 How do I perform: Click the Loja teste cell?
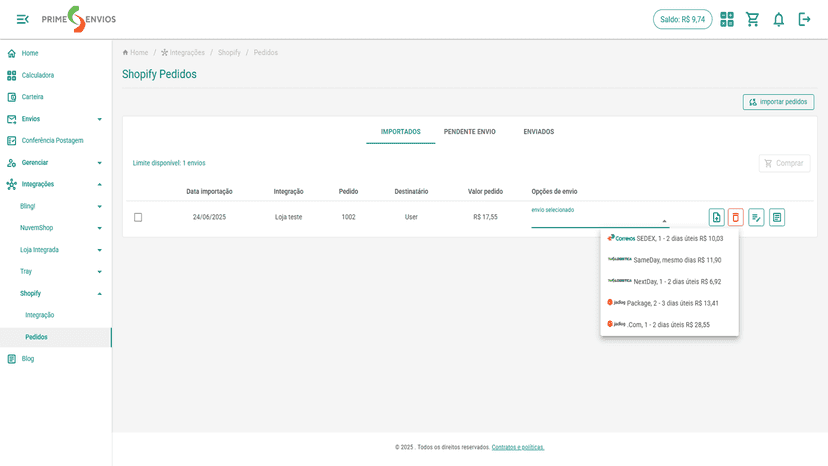pos(288,217)
